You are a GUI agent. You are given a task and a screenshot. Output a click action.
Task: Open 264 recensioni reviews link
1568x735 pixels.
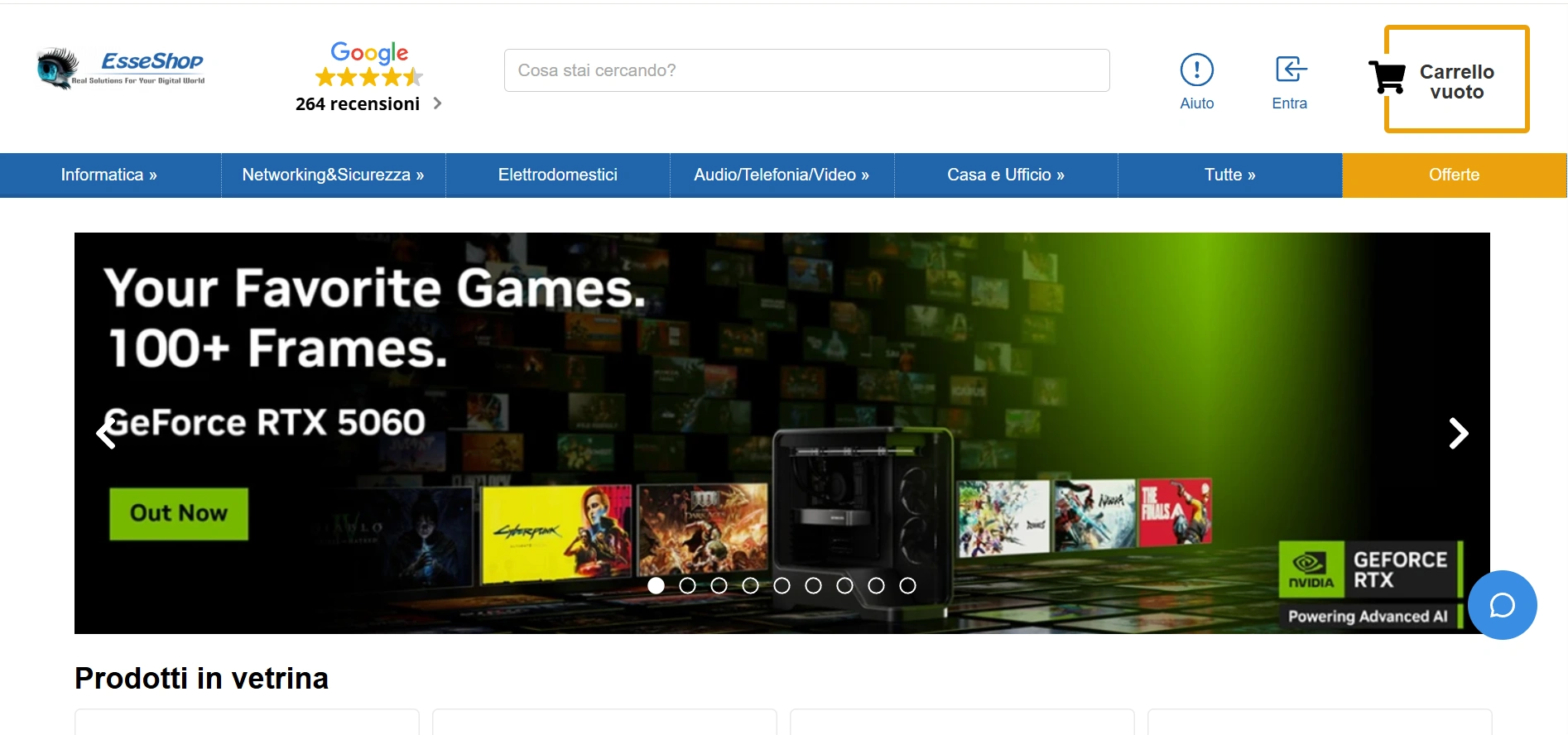click(358, 103)
